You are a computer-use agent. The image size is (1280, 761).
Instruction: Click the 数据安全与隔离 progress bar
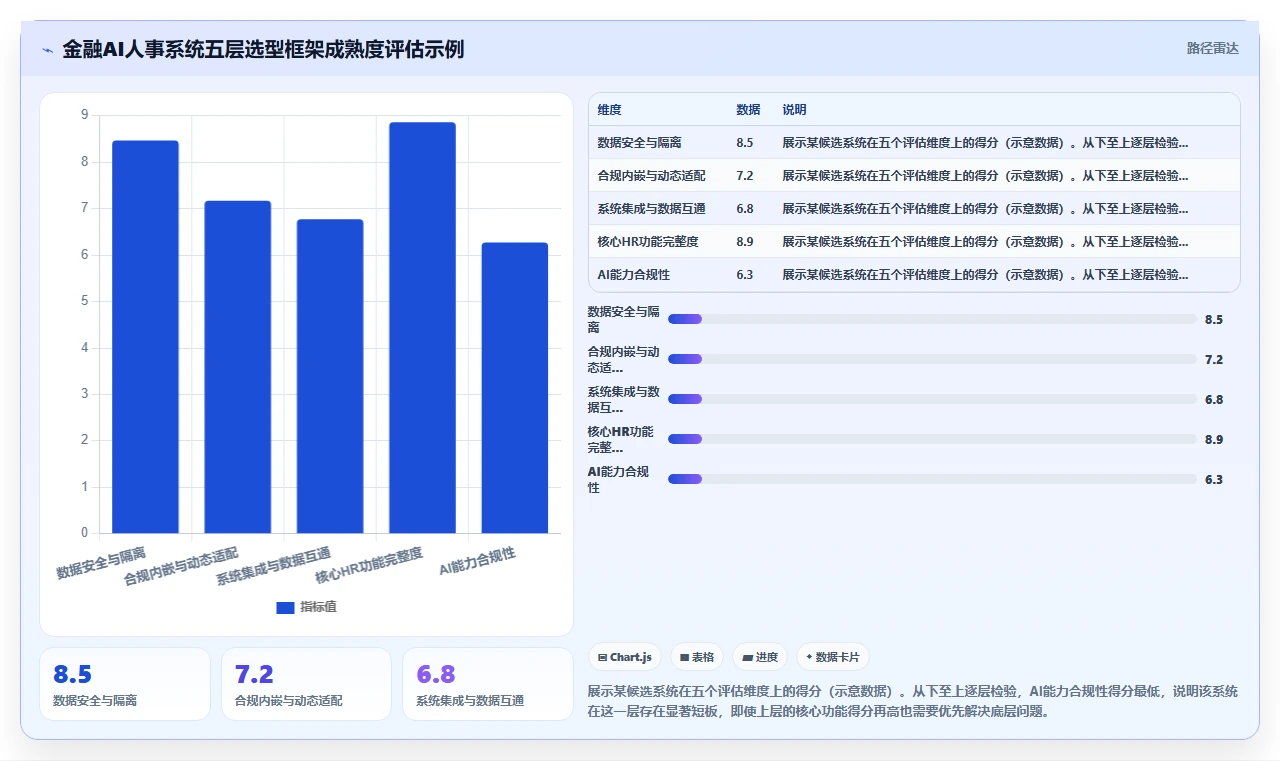coord(932,319)
